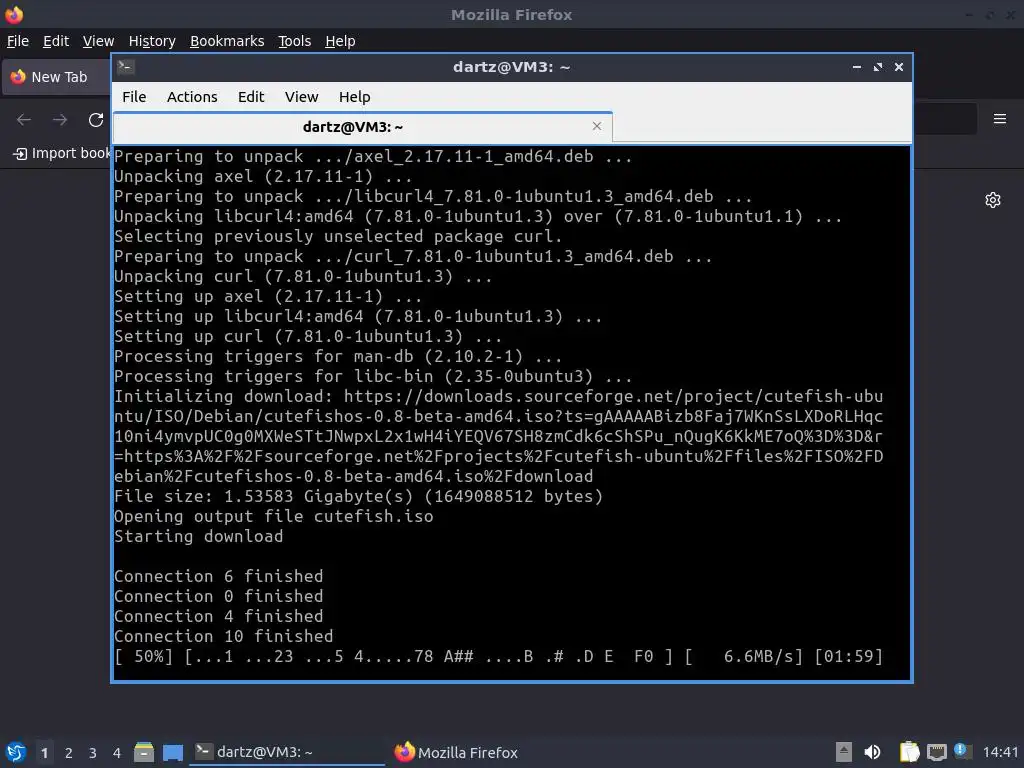This screenshot has width=1024, height=768.
Task: Click 'Unpacking axel (2.17.11-1)' line
Action: tap(263, 176)
